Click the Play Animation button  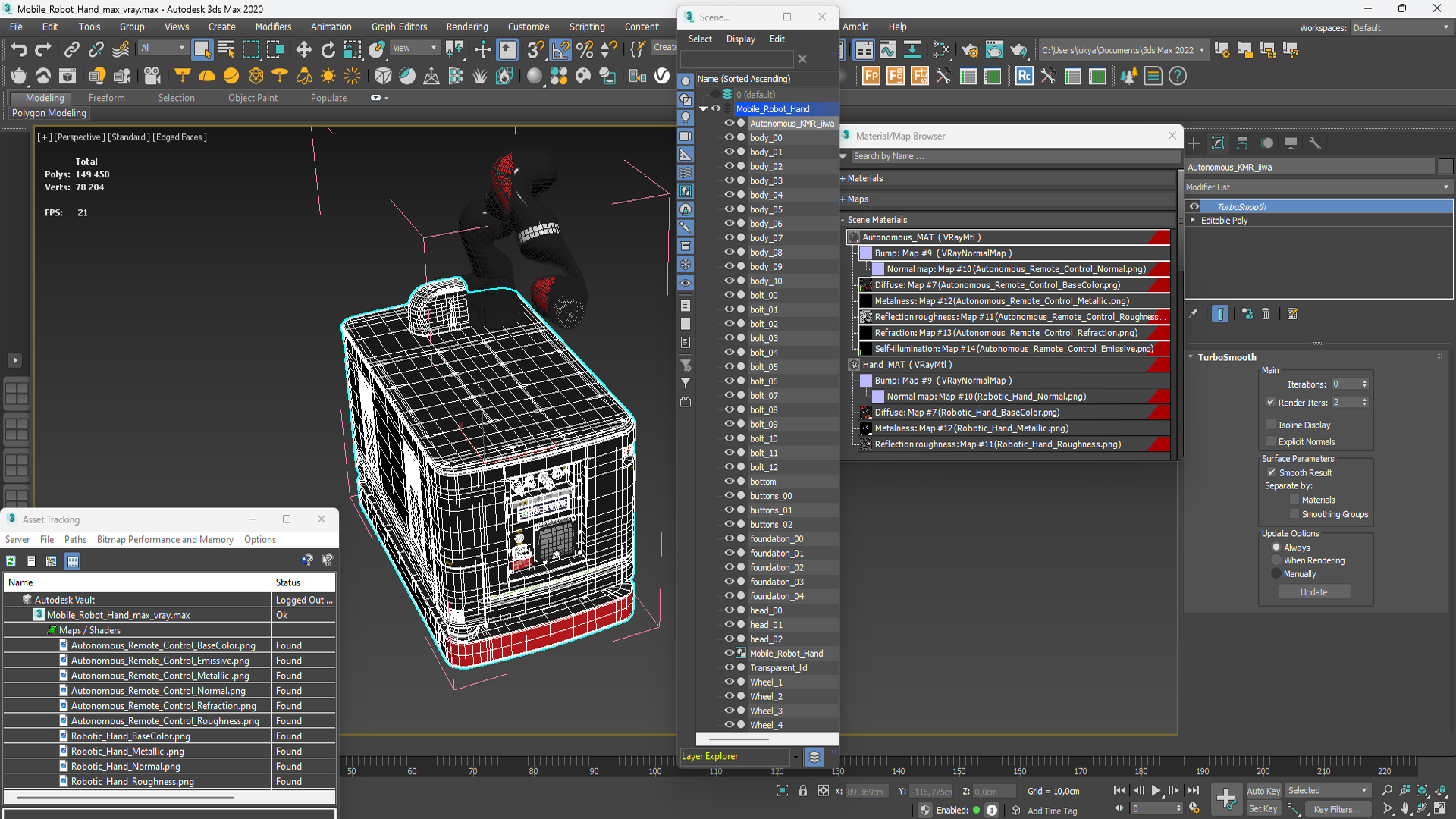coord(1156,791)
